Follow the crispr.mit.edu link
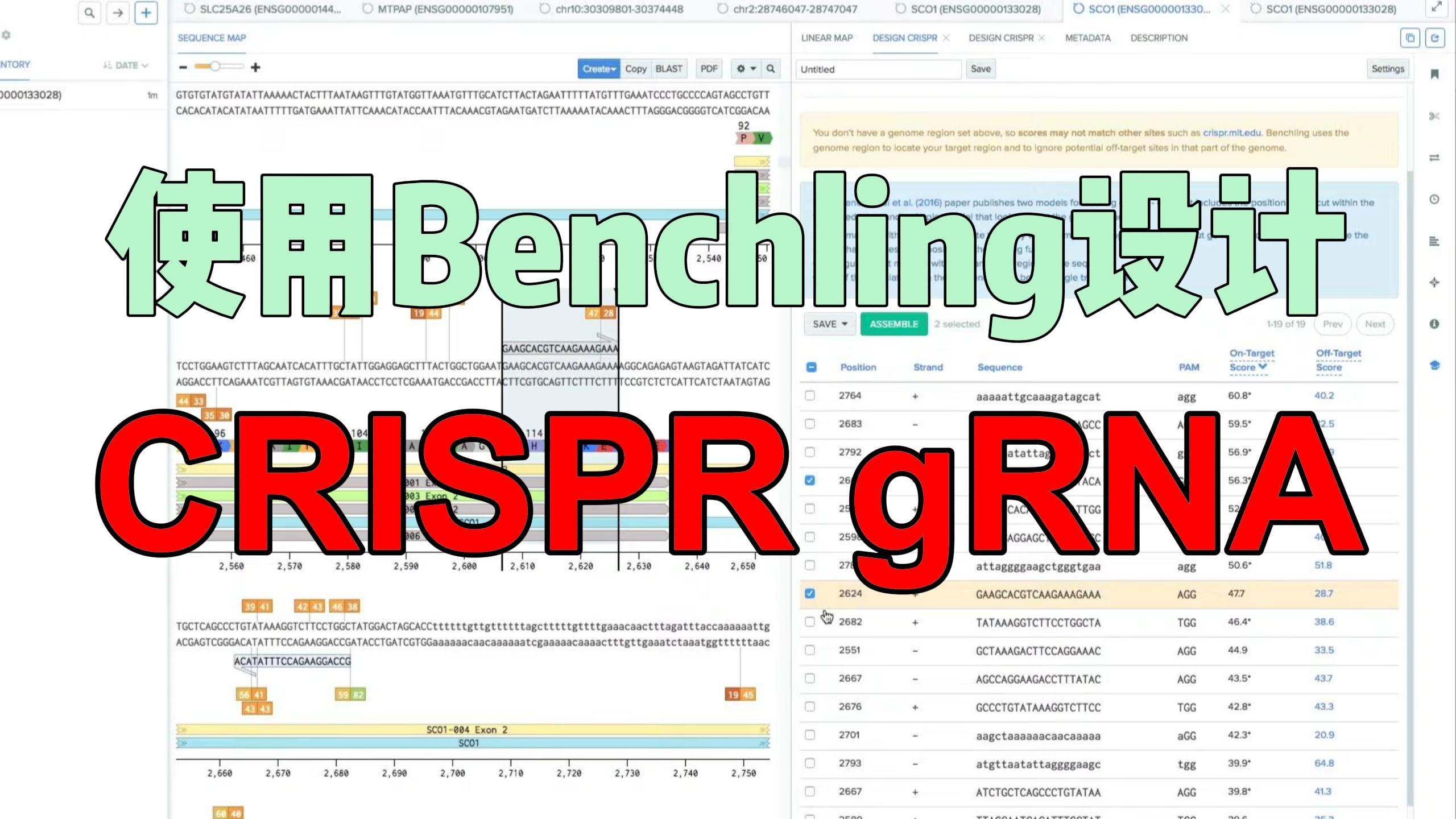1456x819 pixels. 1232,133
